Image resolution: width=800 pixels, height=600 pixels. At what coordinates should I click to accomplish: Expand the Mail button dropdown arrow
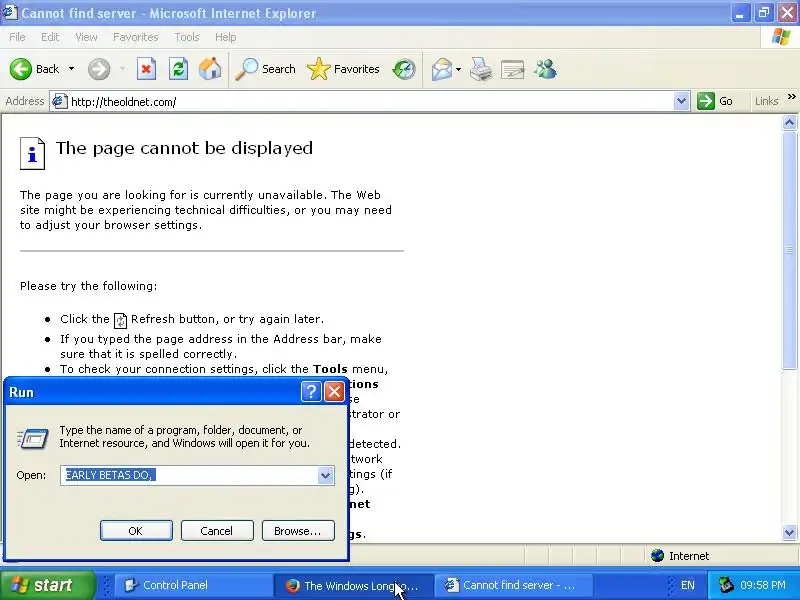(x=458, y=69)
